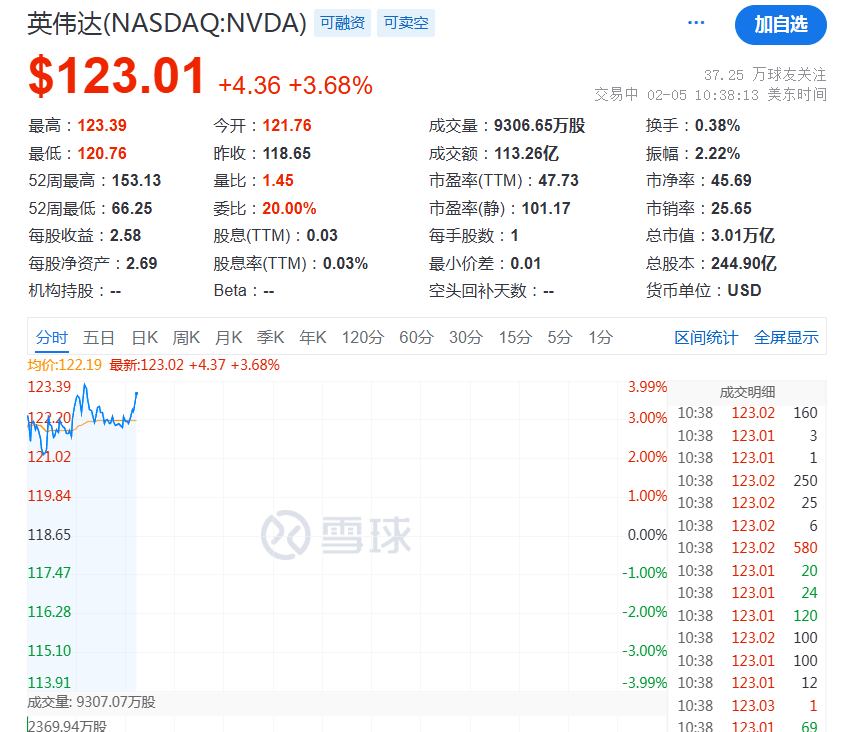This screenshot has height=732, width=844.
Task: Click the 可卖空 short-sellable tag
Action: [x=405, y=22]
